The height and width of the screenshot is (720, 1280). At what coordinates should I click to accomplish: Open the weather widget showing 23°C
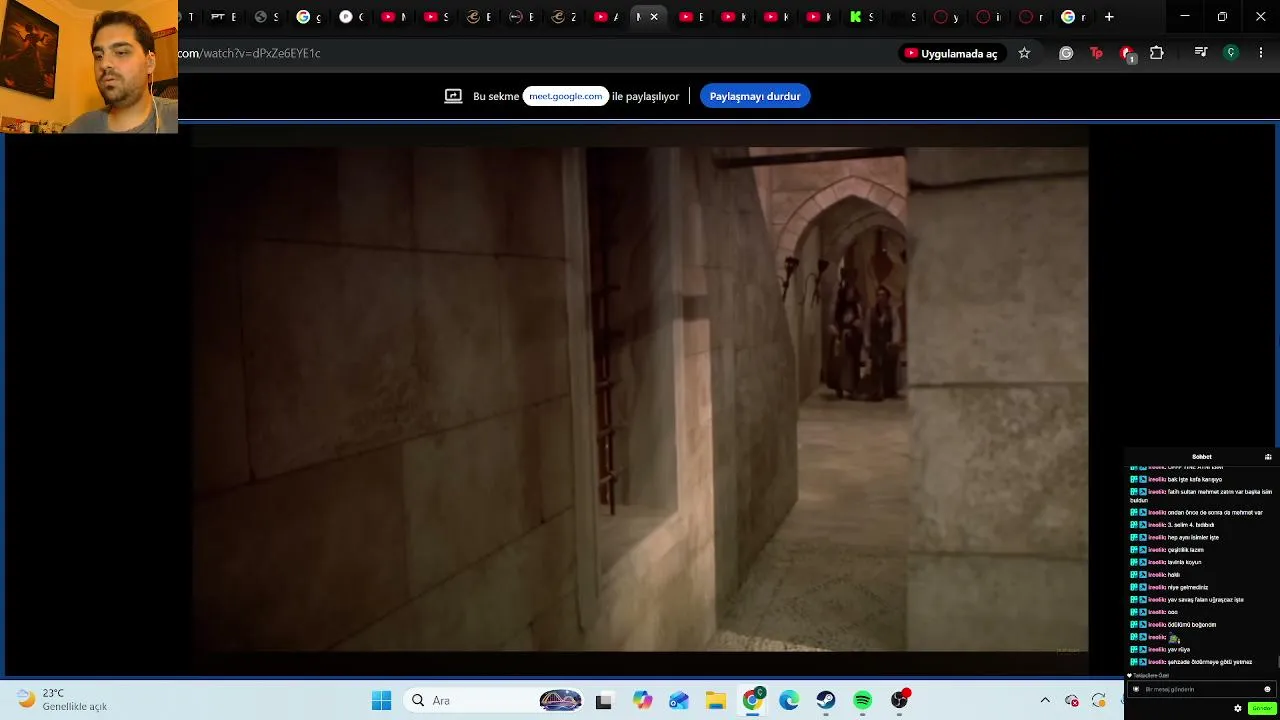[62, 700]
